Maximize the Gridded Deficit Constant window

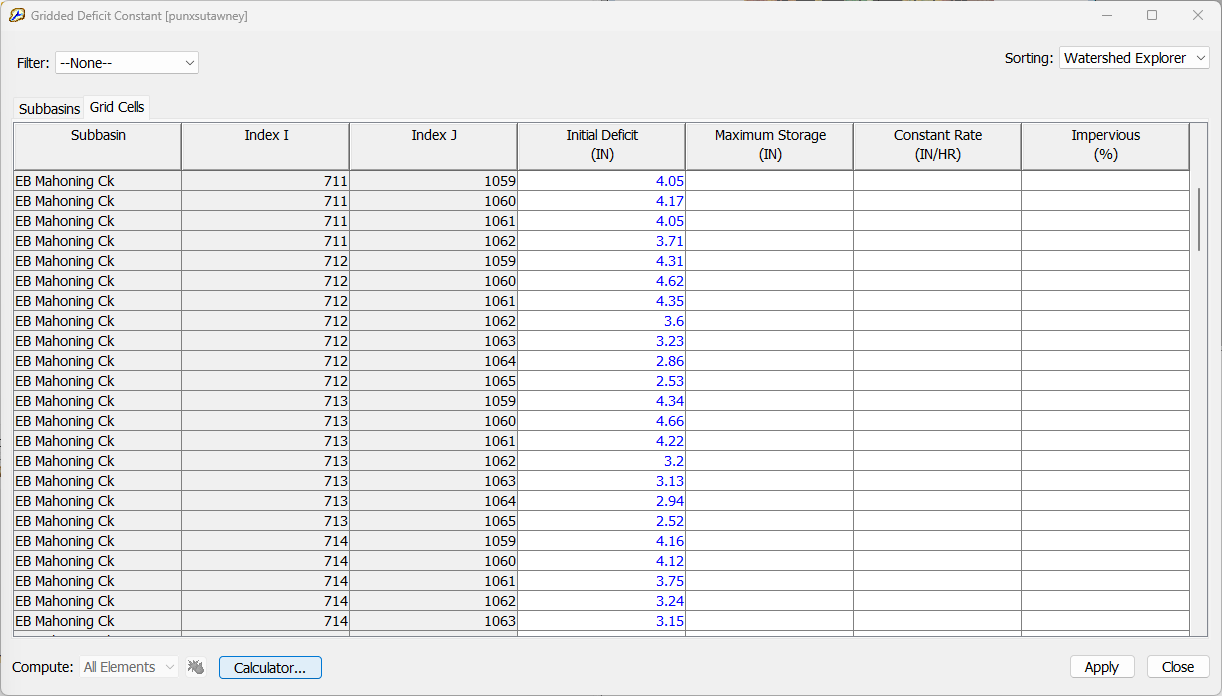(1152, 15)
